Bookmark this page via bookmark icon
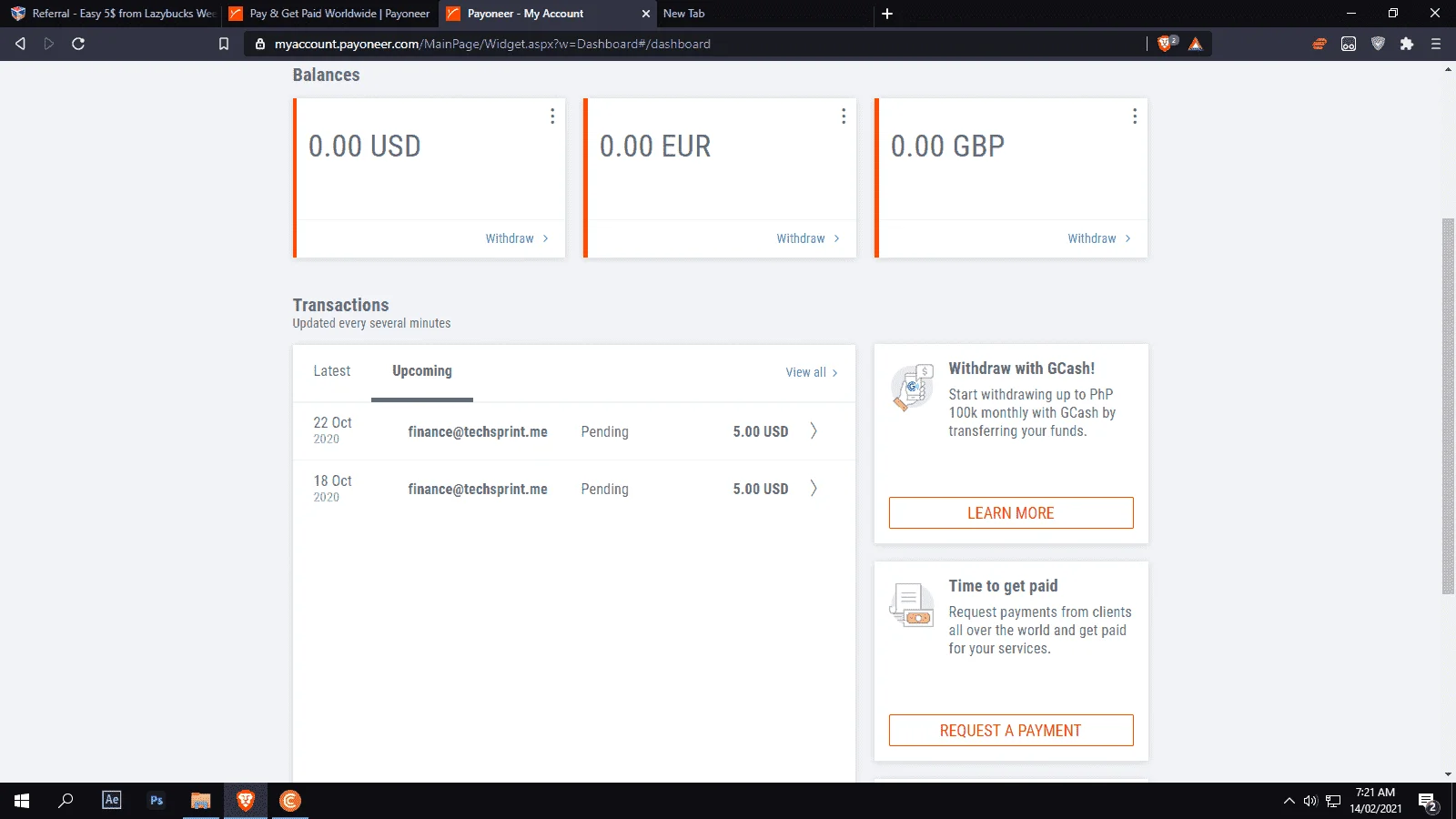This screenshot has width=1456, height=819. 224,44
